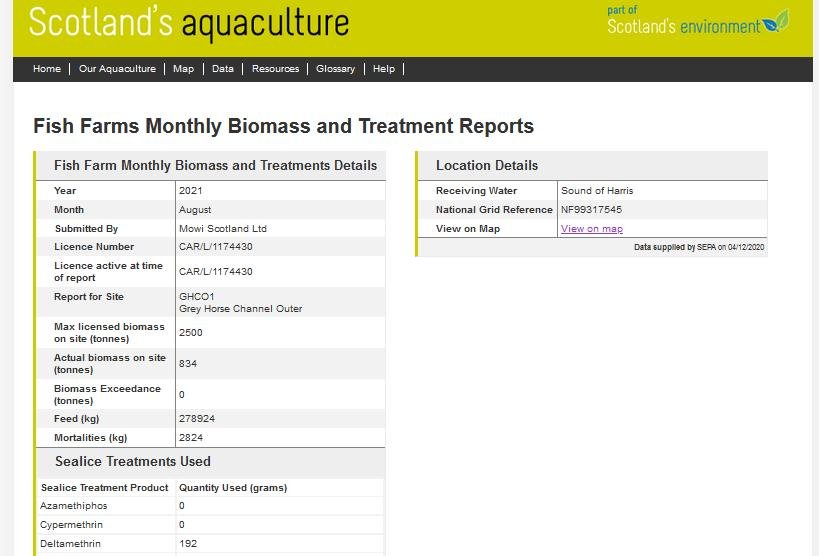Screen dimensions: 819x556
Task: Click the Location Details panel header
Action: point(487,166)
